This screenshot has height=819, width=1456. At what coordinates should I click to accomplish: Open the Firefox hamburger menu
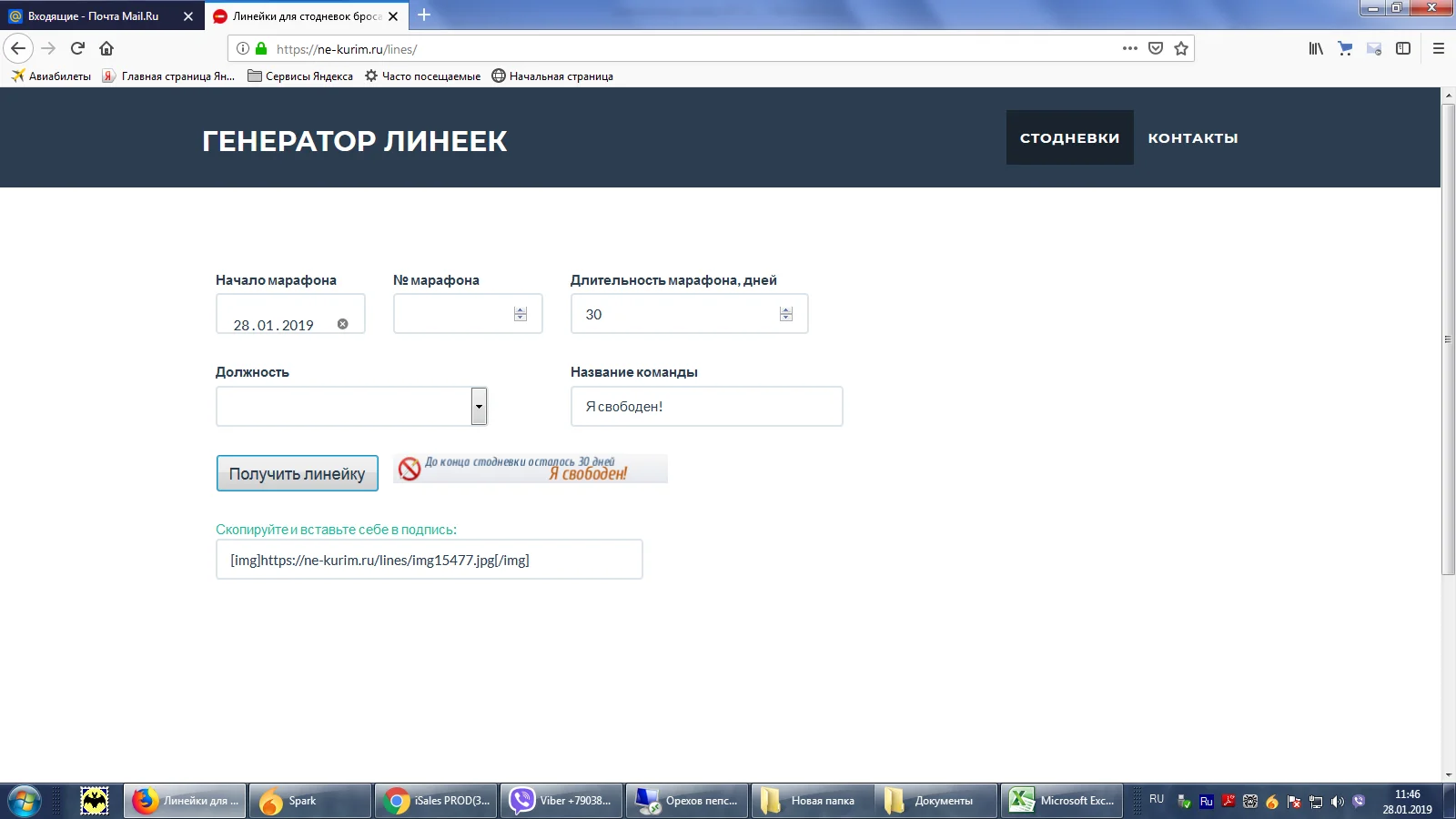[1439, 48]
